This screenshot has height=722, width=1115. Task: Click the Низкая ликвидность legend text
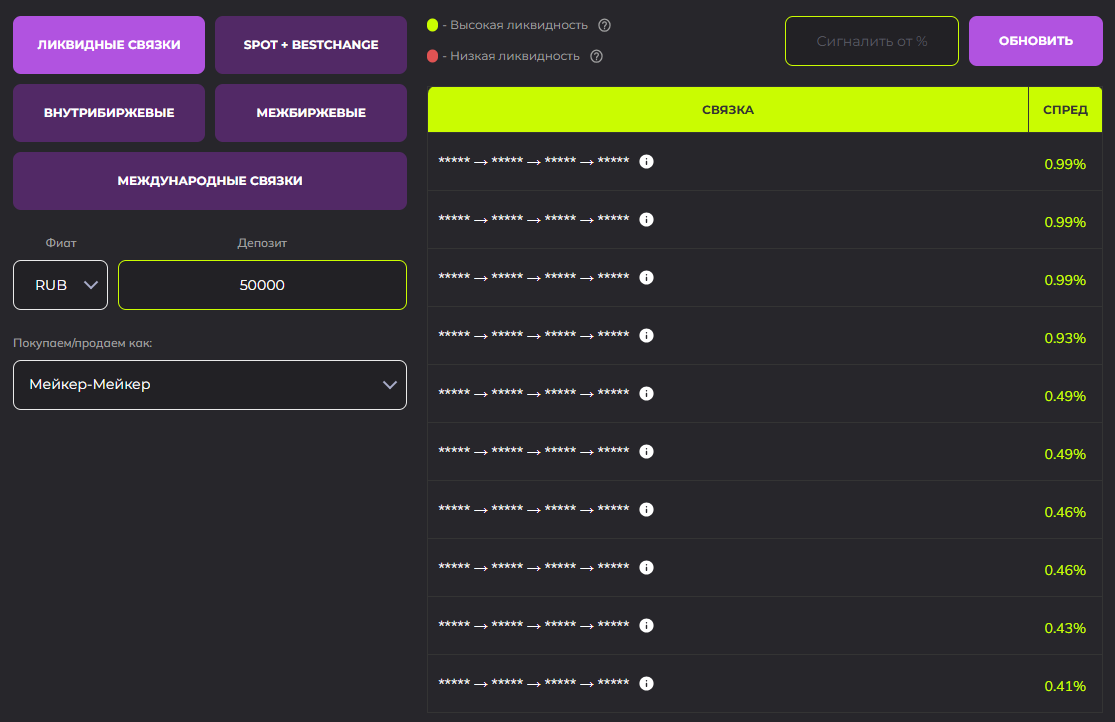click(x=515, y=56)
